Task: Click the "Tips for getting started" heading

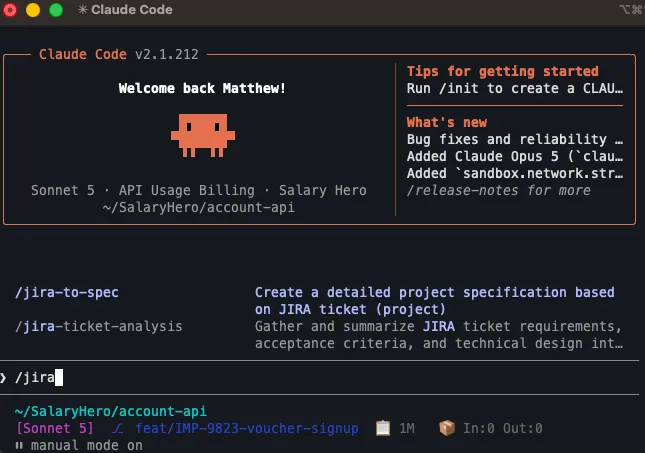Action: tap(503, 71)
